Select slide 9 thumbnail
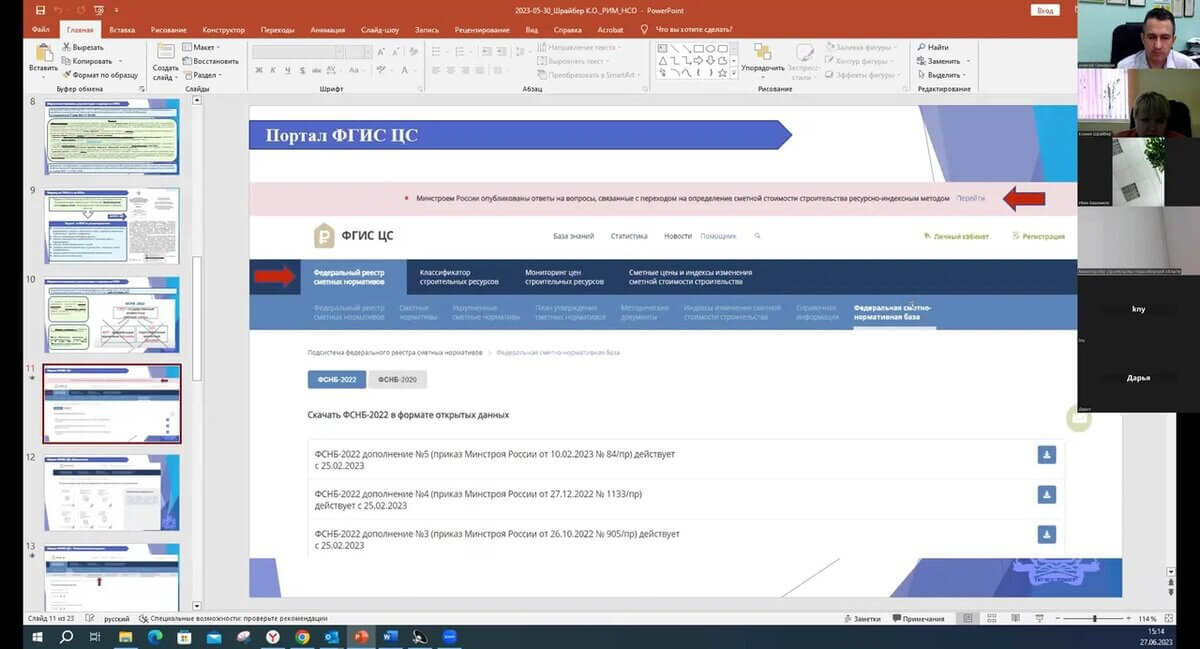Viewport: 1200px width, 649px height. pos(112,226)
